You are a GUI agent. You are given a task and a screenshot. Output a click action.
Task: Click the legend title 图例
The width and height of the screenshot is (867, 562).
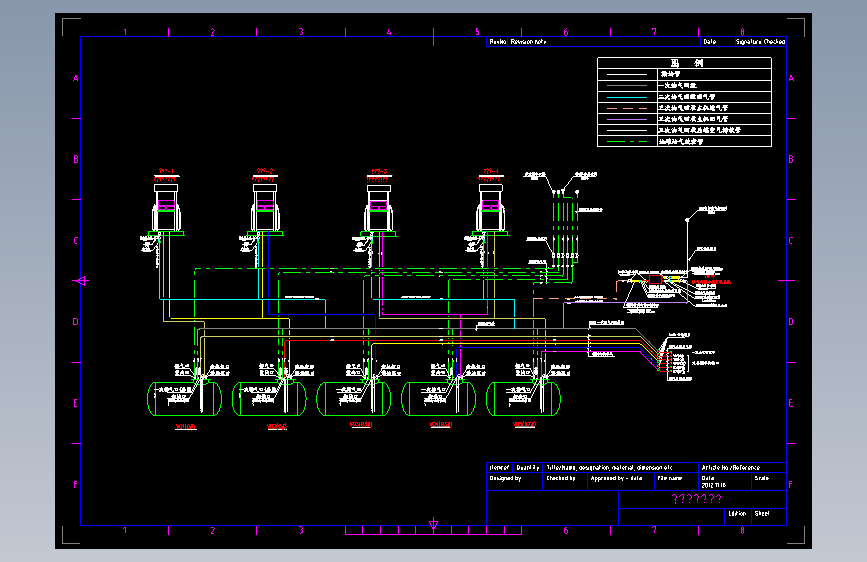tap(686, 63)
